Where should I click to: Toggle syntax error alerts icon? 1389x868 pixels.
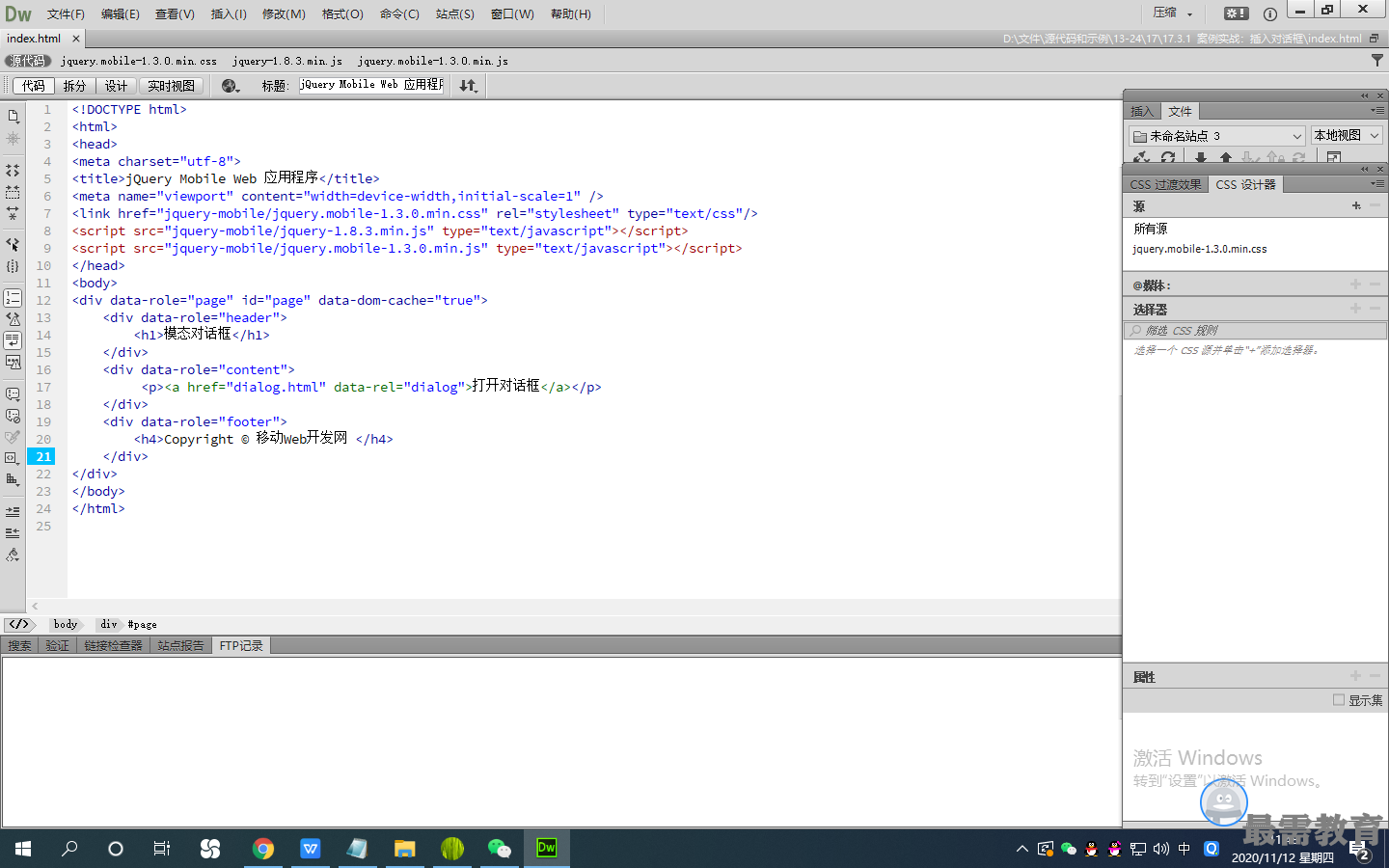tap(13, 363)
